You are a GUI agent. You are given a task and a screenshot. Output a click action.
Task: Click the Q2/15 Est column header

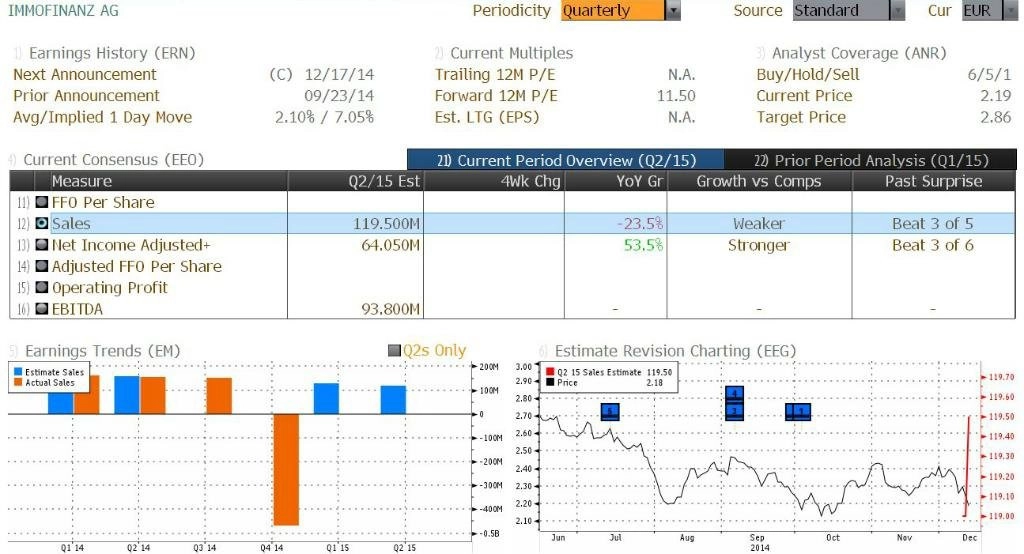click(x=356, y=181)
